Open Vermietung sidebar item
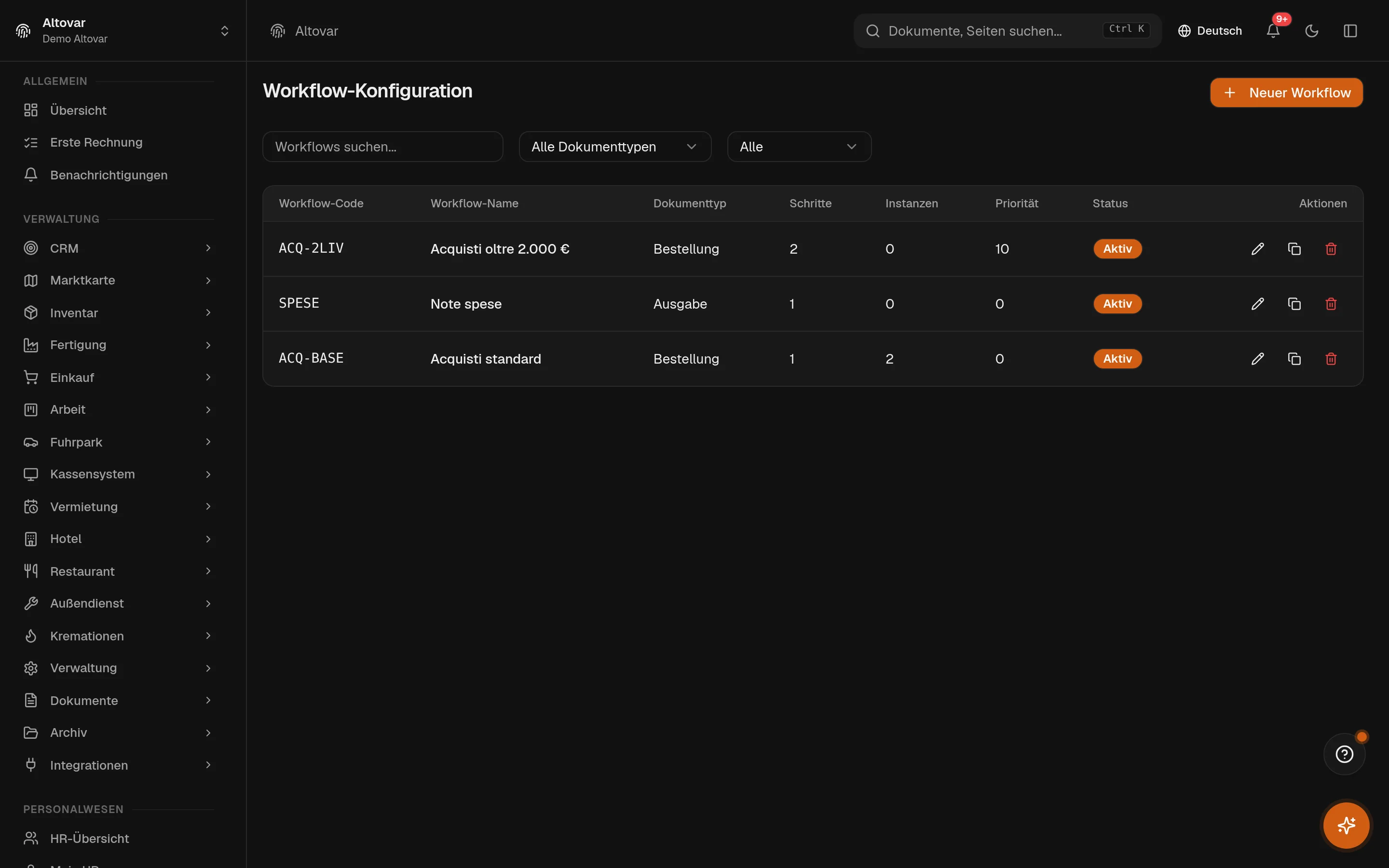This screenshot has width=1389, height=868. (x=118, y=507)
